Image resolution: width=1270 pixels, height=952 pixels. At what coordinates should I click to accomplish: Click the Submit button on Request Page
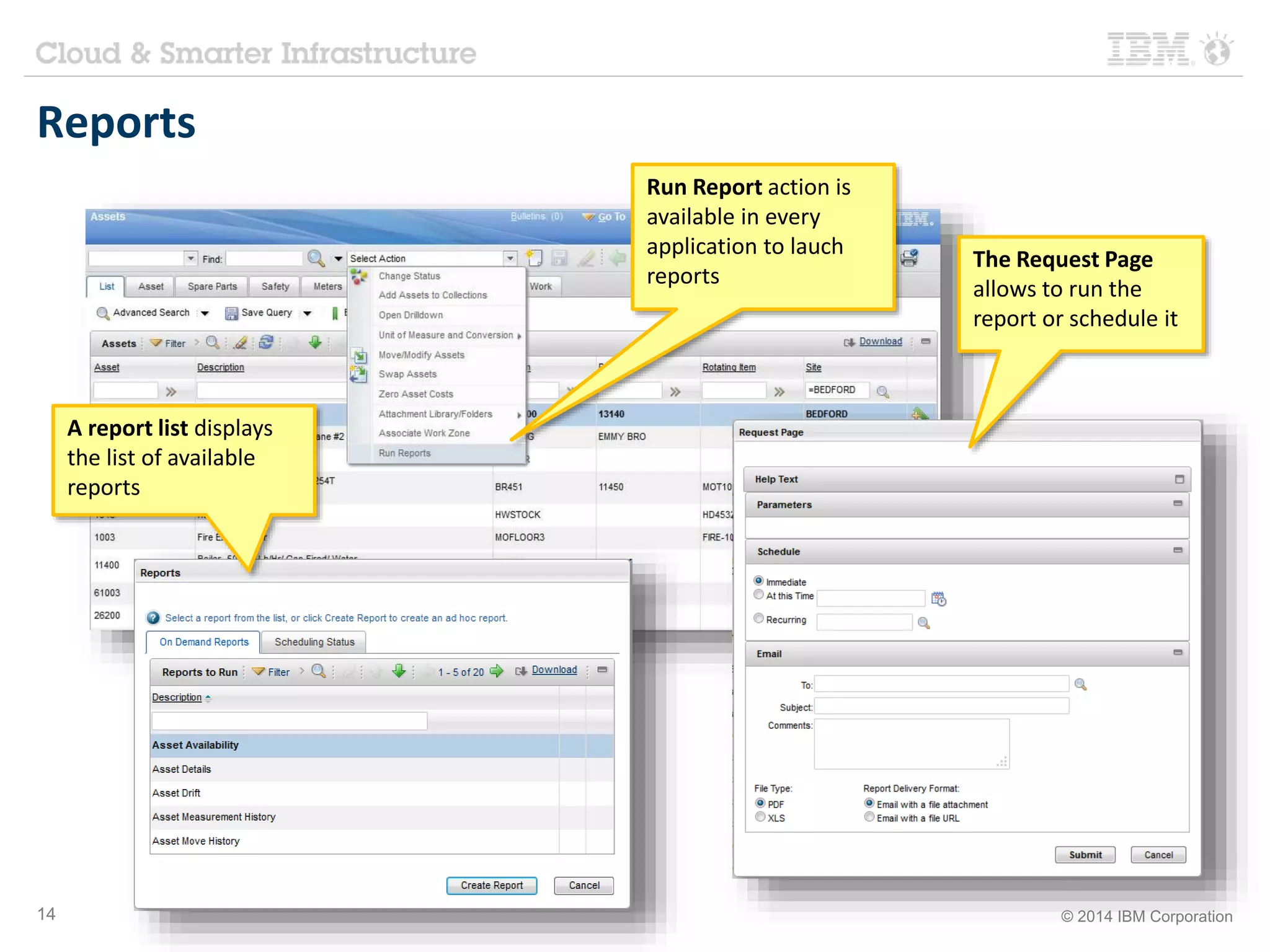point(1085,855)
